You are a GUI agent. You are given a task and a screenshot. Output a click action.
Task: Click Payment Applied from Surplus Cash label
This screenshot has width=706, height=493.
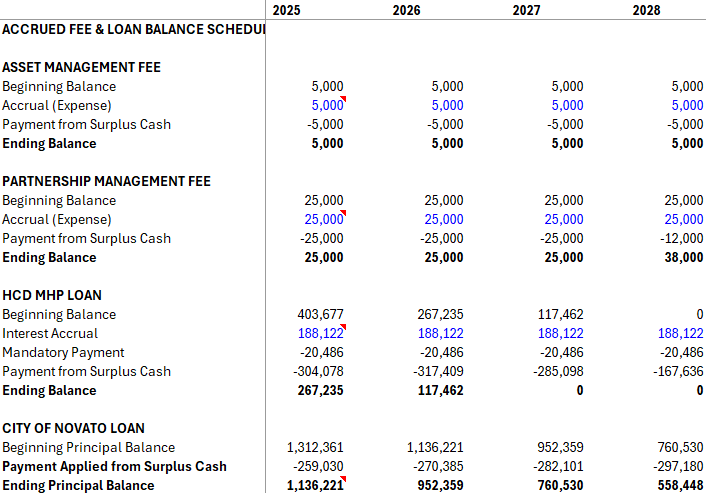114,466
